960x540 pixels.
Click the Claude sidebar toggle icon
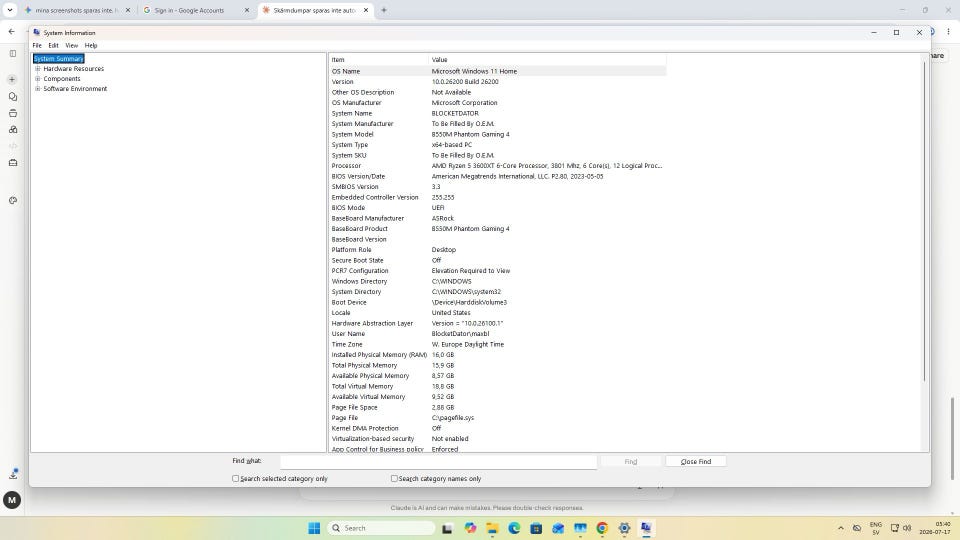pyautogui.click(x=13, y=54)
